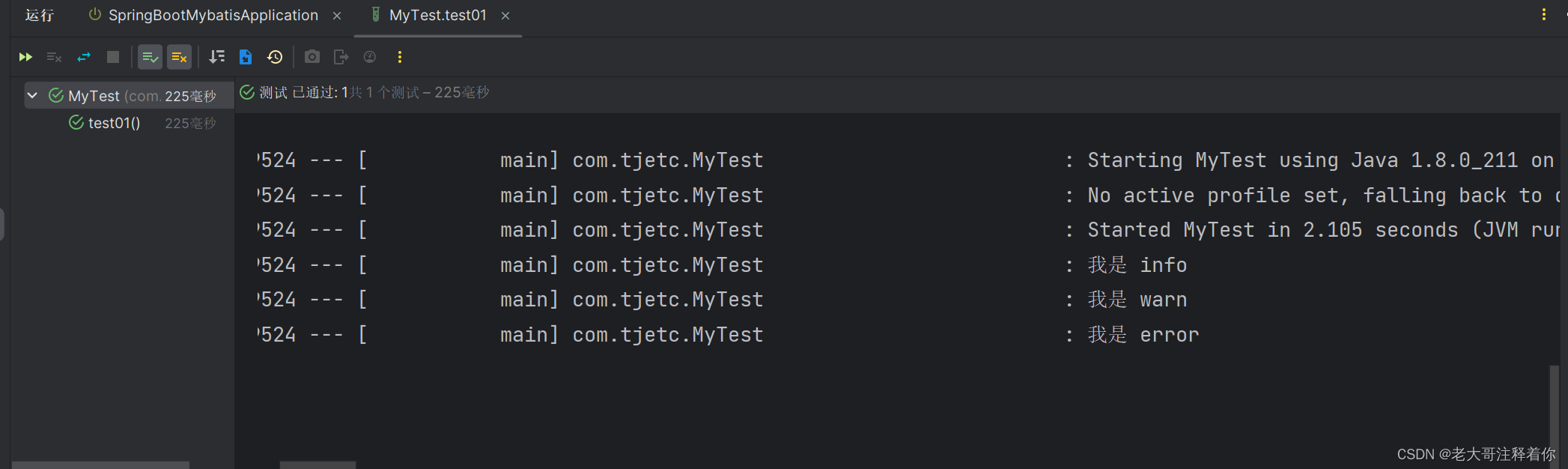Close the SpringBootMybatisApplication tab
Screen dimensions: 1568x469
click(x=337, y=16)
